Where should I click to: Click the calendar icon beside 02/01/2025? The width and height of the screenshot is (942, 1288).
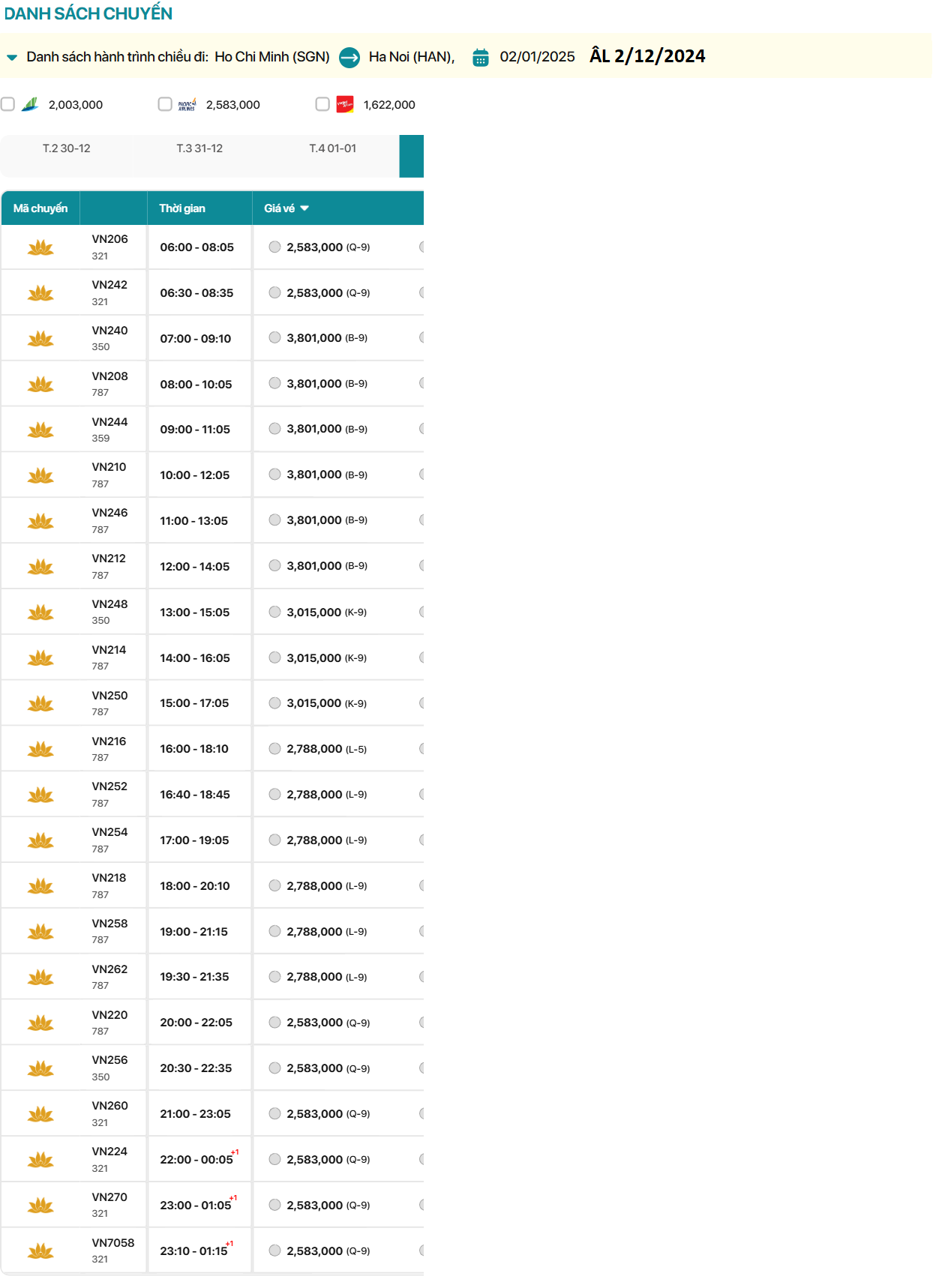[481, 57]
